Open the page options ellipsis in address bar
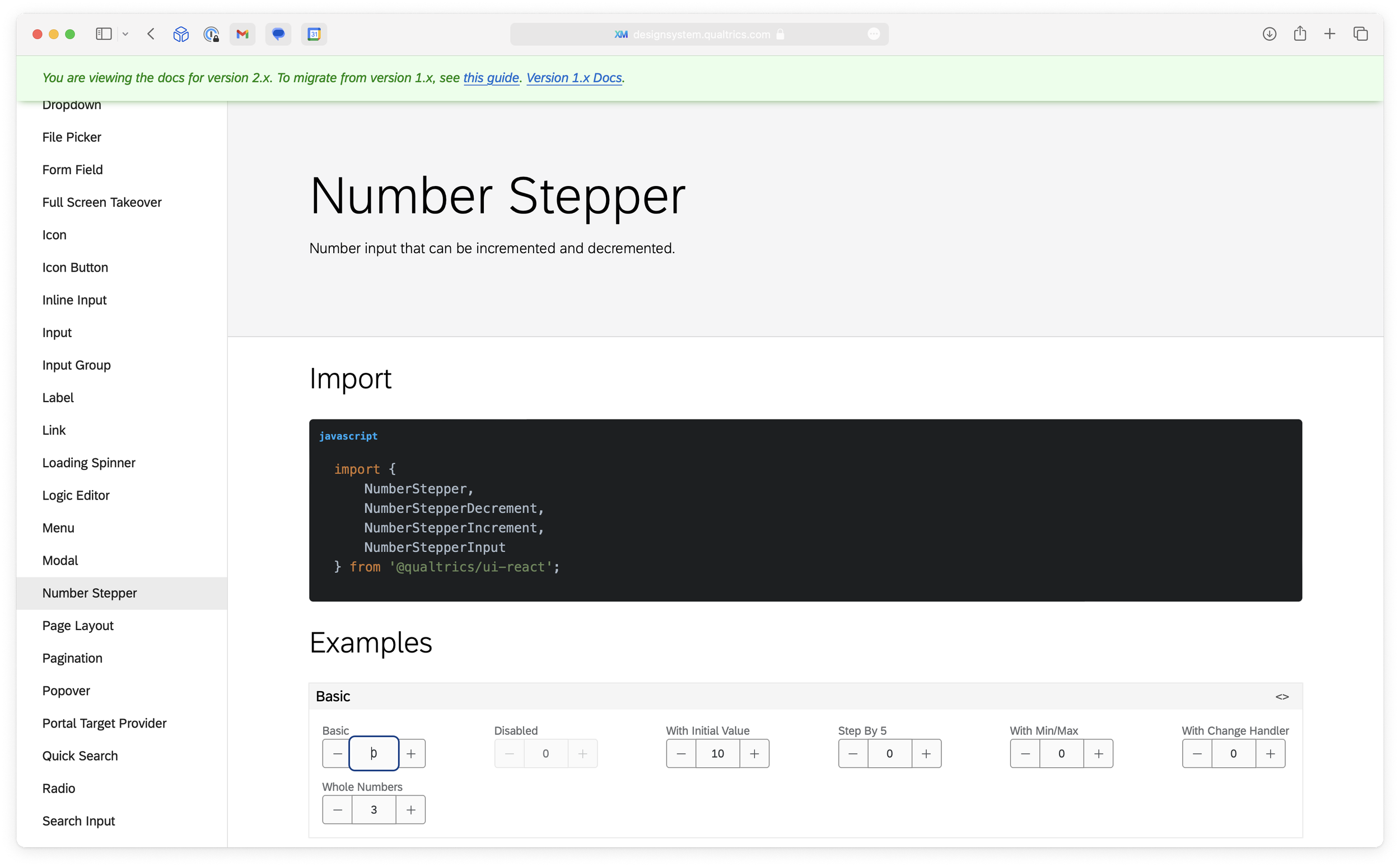 coord(873,34)
